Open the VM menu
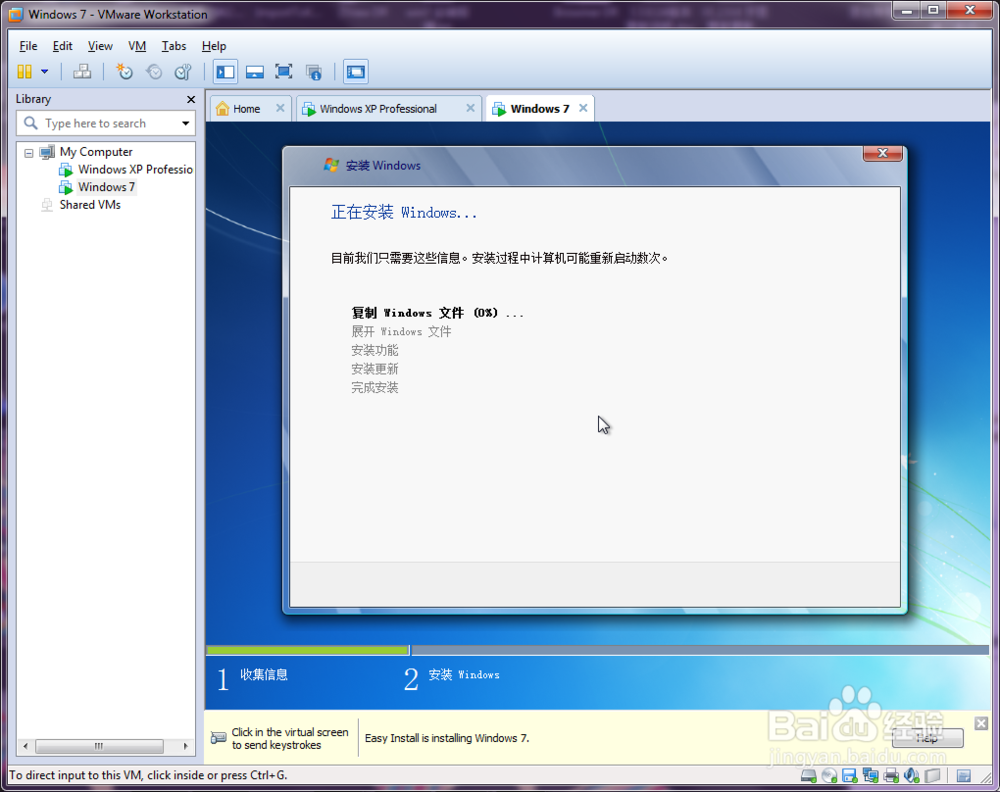Viewport: 1000px width, 792px height. point(137,46)
